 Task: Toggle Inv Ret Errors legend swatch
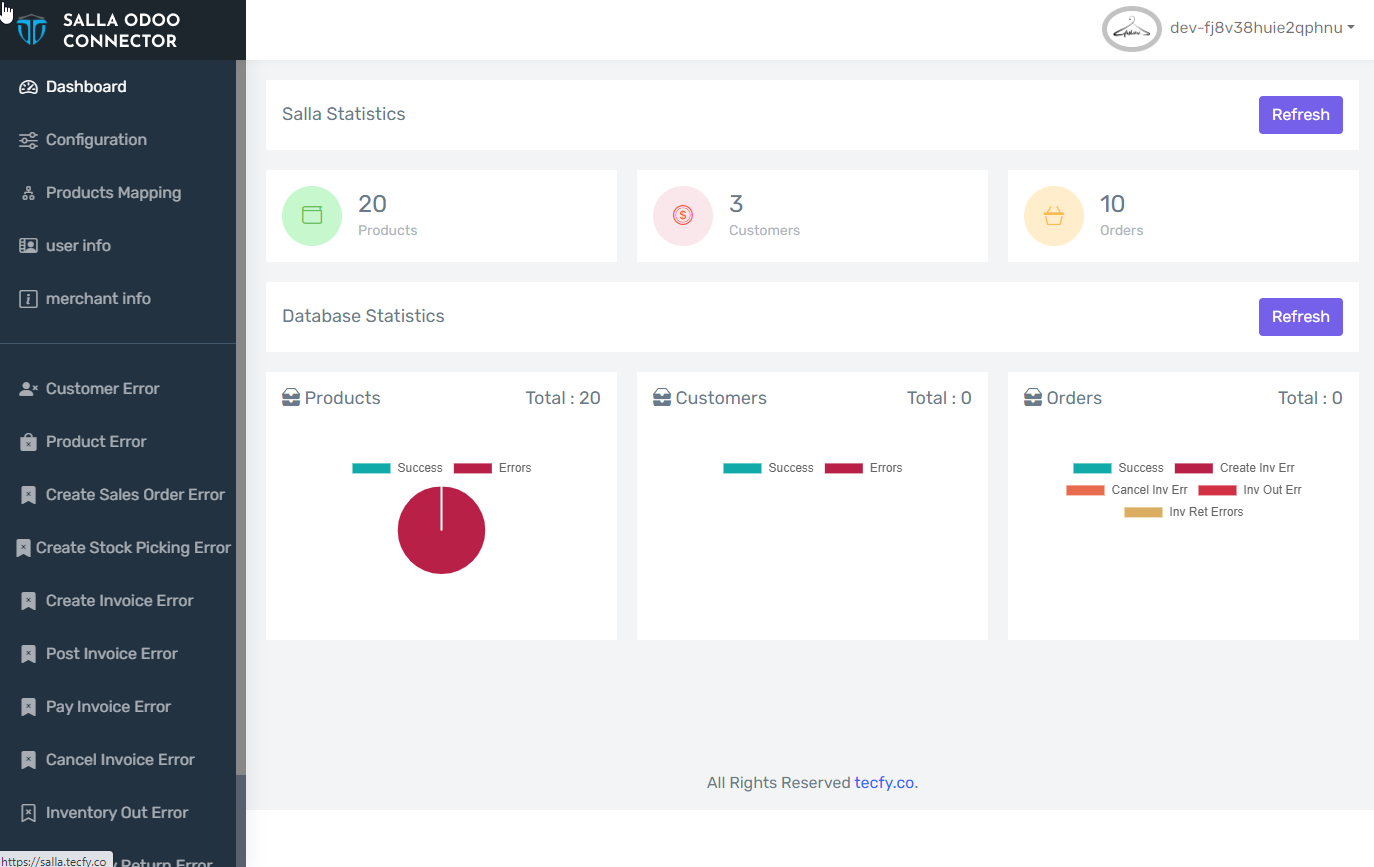1143,512
